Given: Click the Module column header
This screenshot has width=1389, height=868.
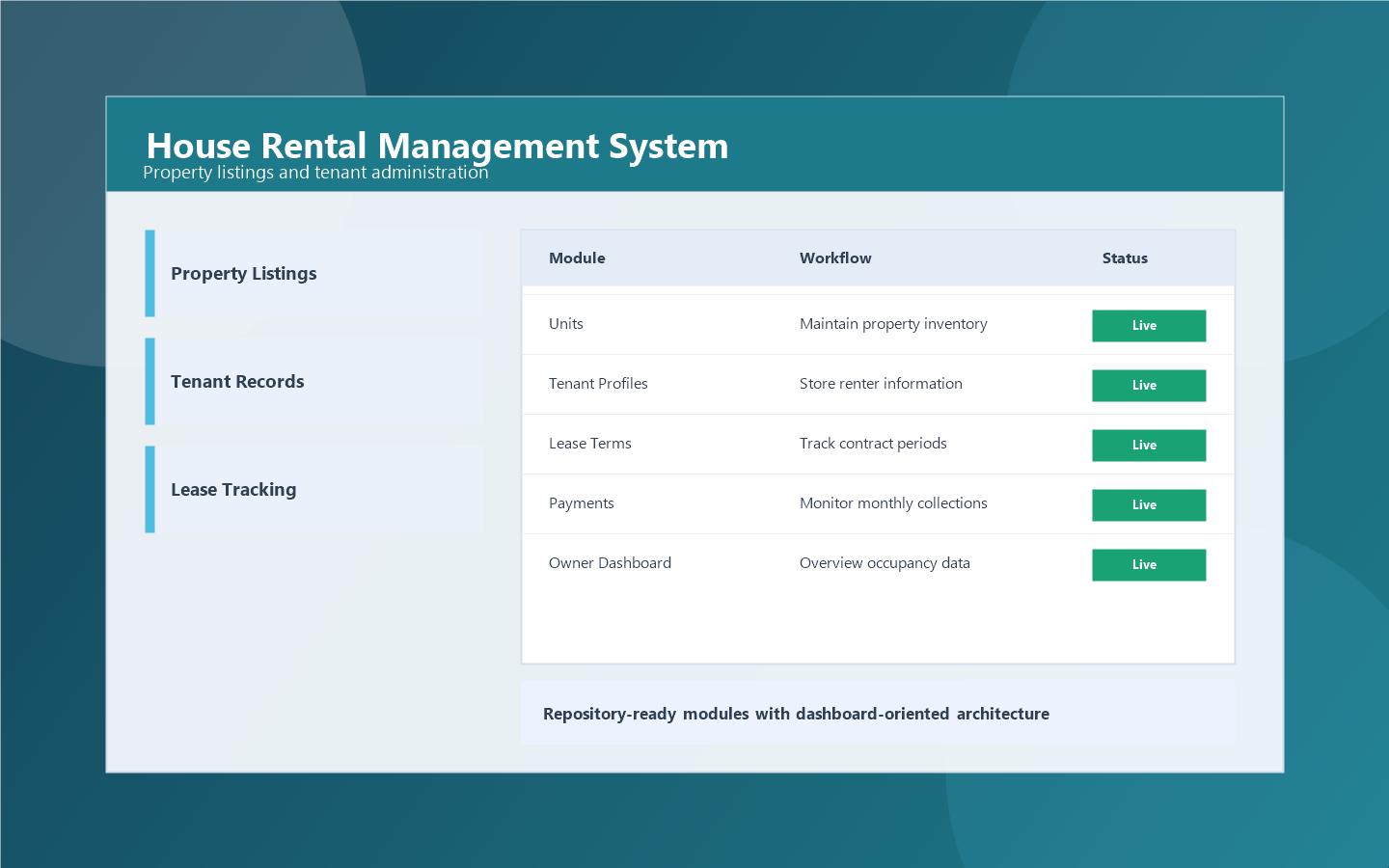Looking at the screenshot, I should [577, 258].
